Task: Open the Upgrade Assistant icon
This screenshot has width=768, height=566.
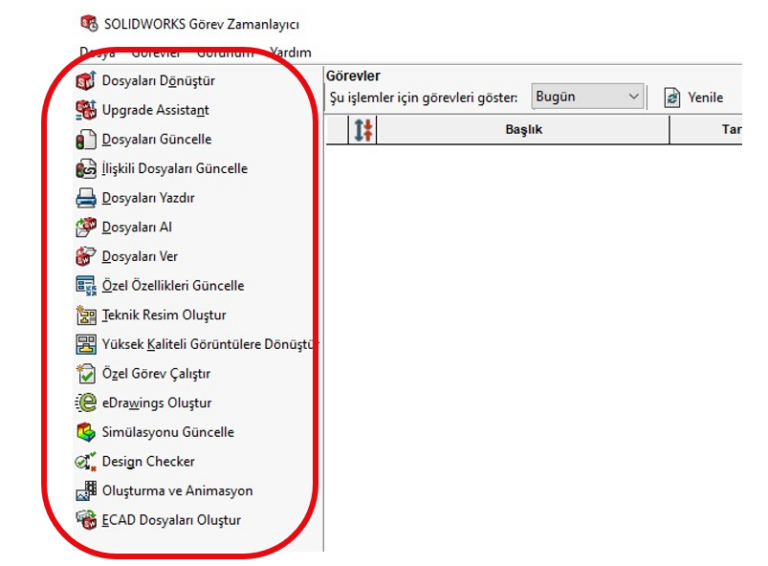Action: pyautogui.click(x=86, y=110)
